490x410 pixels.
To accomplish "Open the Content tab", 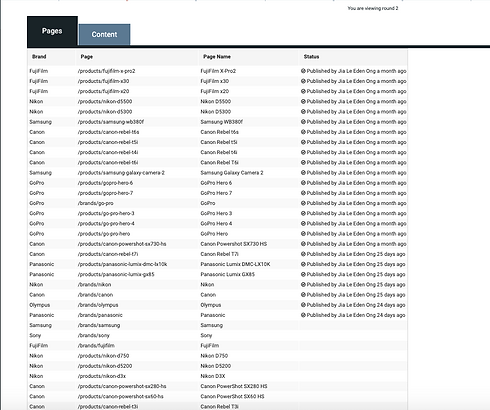I will tap(104, 34).
